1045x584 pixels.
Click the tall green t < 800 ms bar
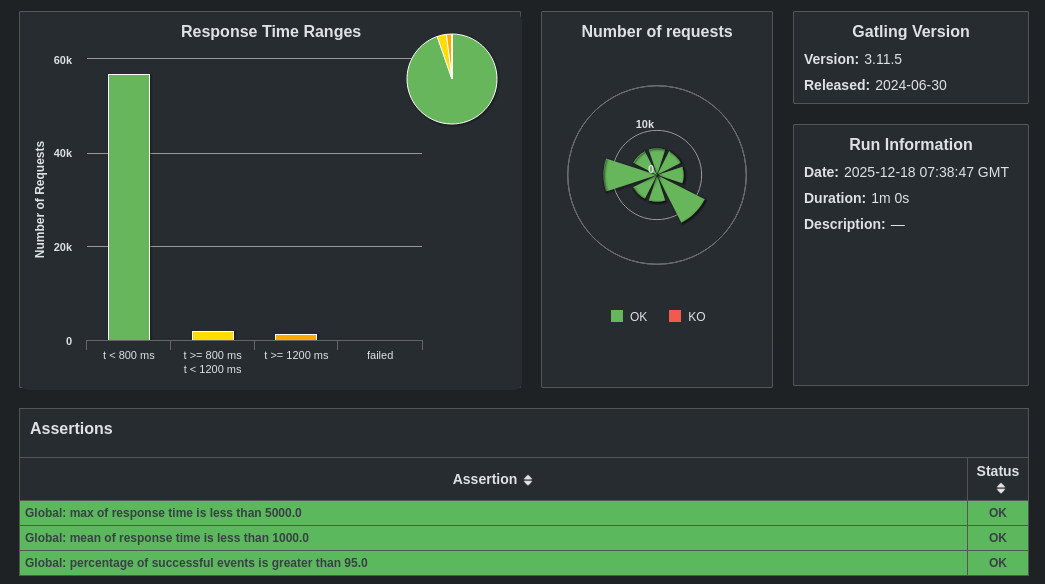tap(129, 207)
